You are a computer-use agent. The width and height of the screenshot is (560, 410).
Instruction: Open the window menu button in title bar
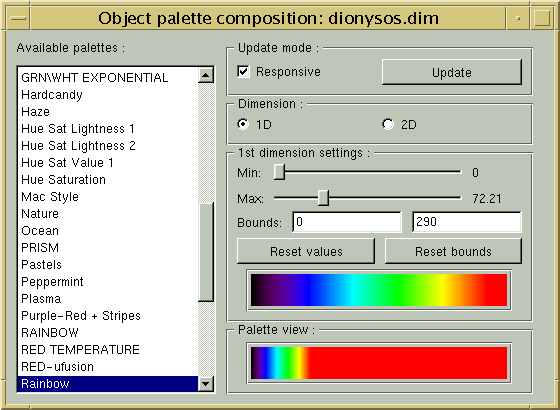coord(18,18)
